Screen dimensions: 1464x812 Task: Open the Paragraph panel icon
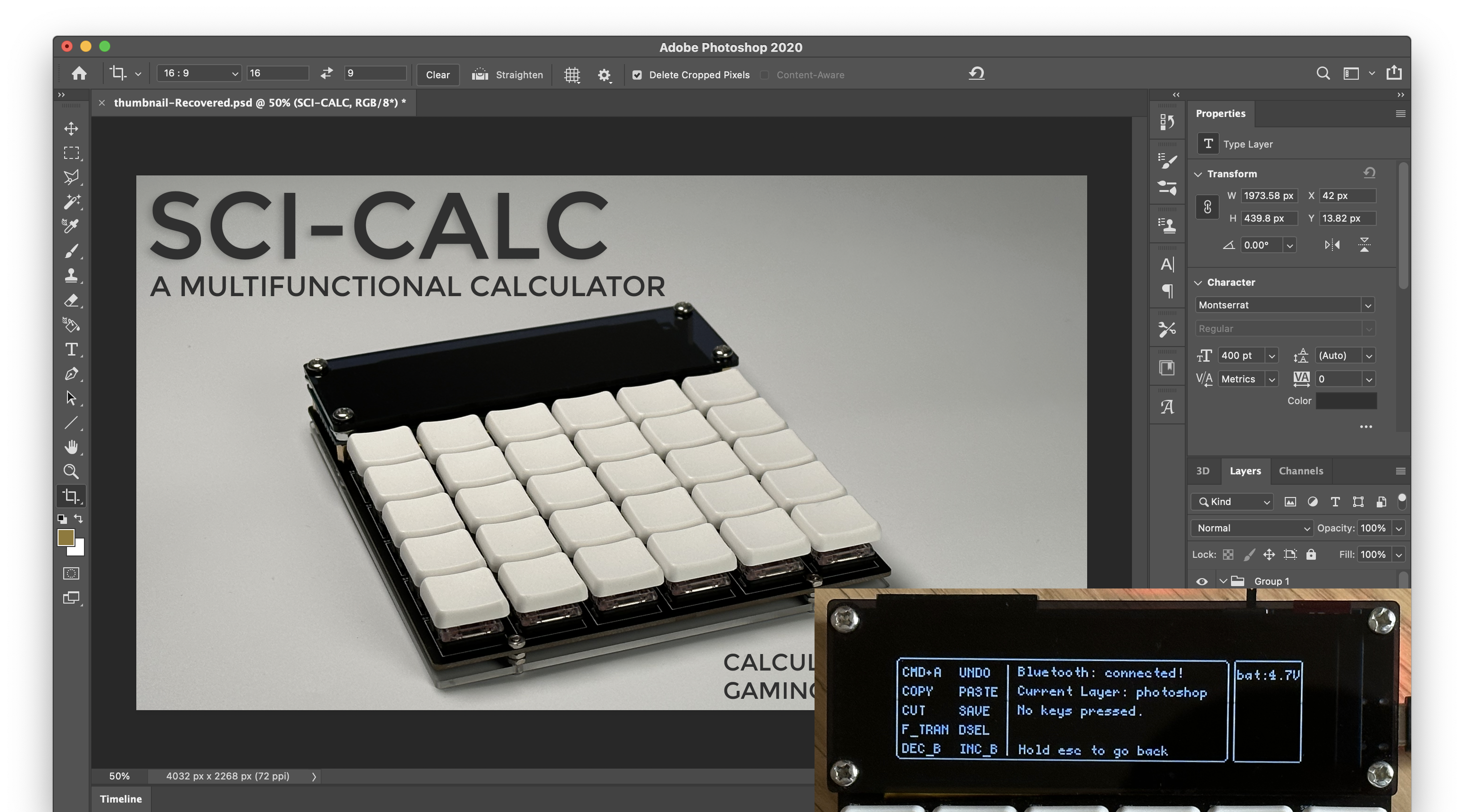1167,291
